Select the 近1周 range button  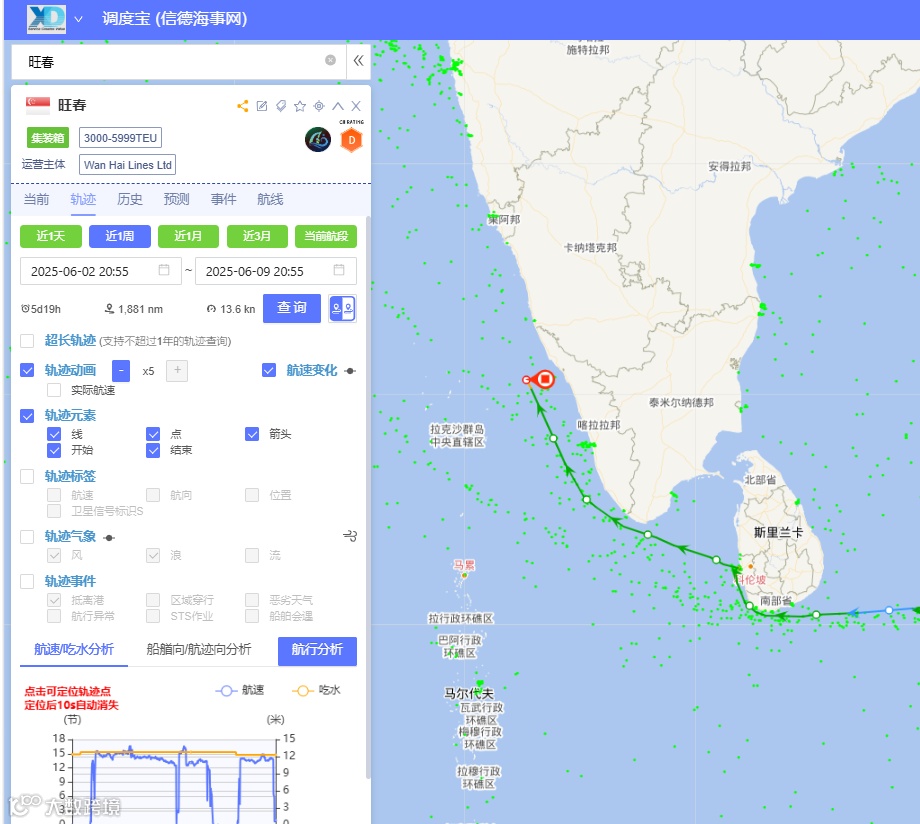(120, 237)
